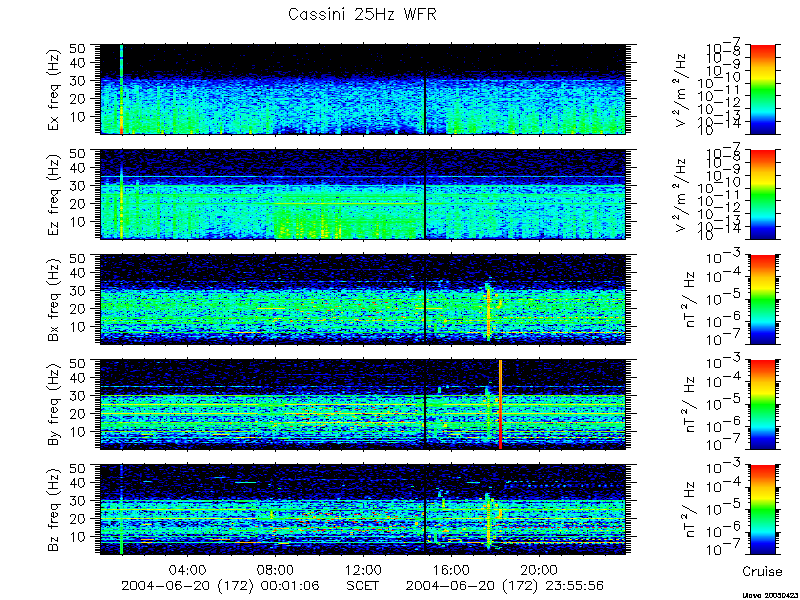Viewport: 800px width, 600px height.
Task: Click the Bz panel color scale bar
Action: click(x=762, y=509)
